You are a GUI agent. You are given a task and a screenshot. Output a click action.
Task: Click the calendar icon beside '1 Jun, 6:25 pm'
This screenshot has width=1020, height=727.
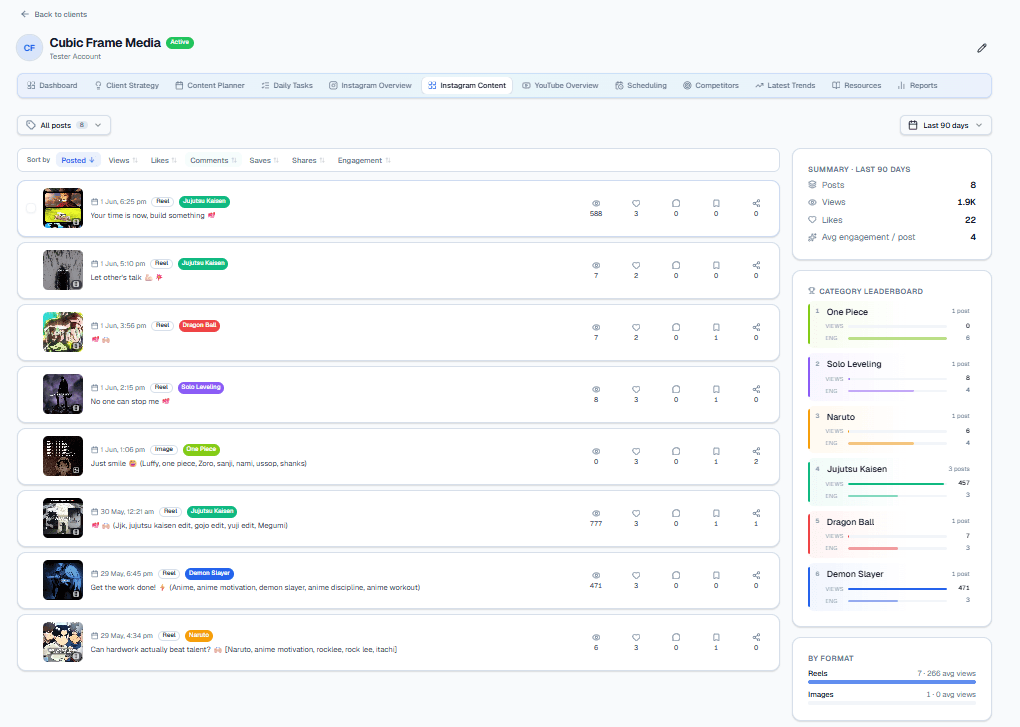coord(94,202)
